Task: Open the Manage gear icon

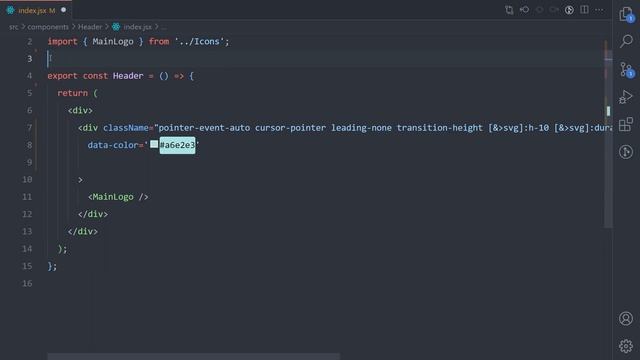Action: [x=626, y=346]
